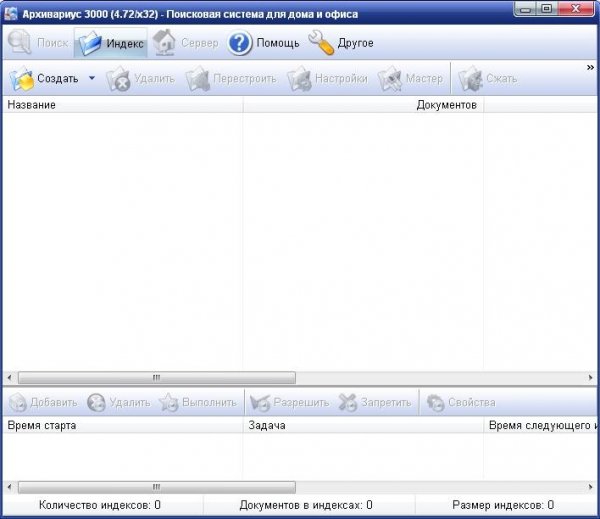
Task: Open the Индекс folder tab
Action: (x=111, y=42)
